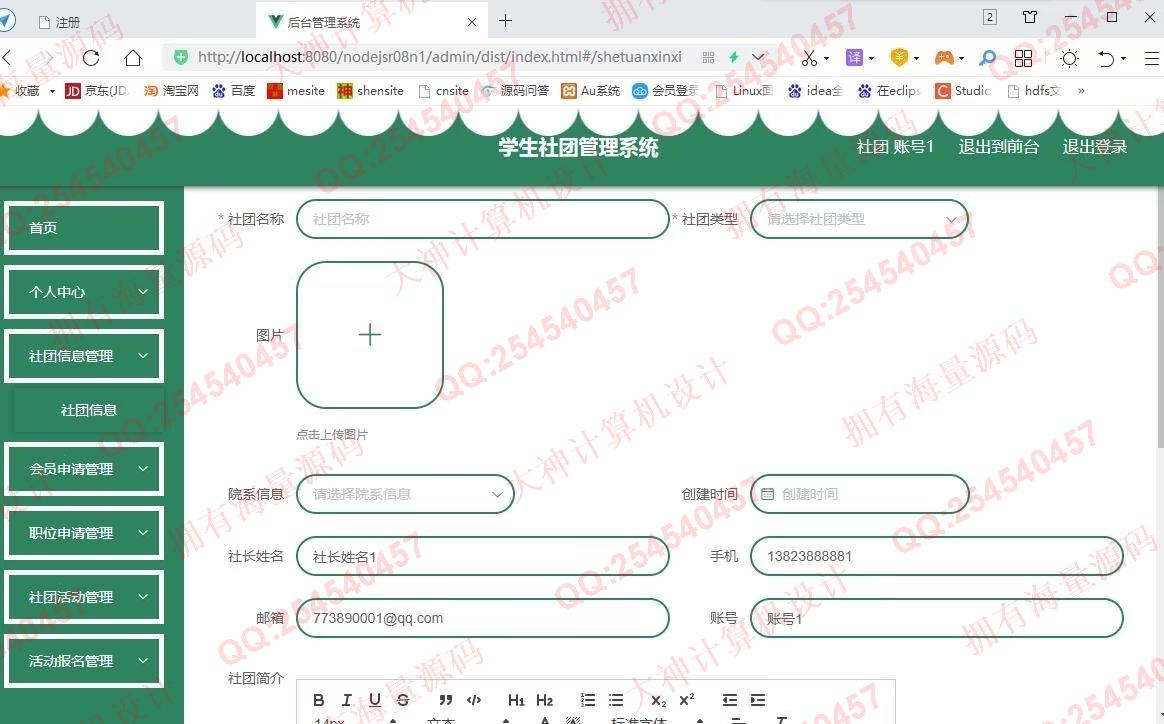This screenshot has height=724, width=1164.
Task: Focus the 手机 input field
Action: coord(937,556)
